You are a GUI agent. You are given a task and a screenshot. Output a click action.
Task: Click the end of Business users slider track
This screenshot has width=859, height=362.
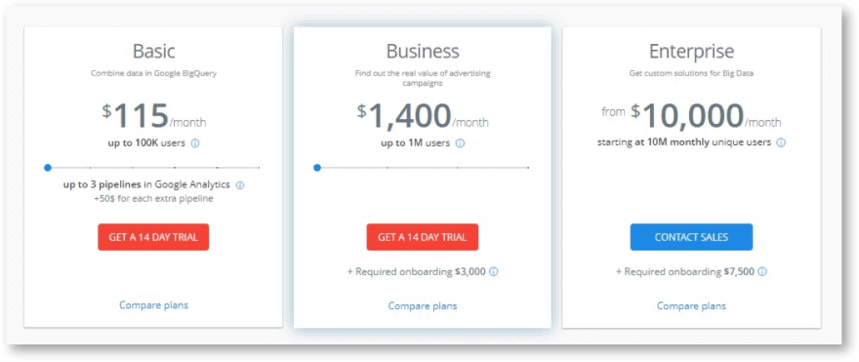[x=528, y=168]
